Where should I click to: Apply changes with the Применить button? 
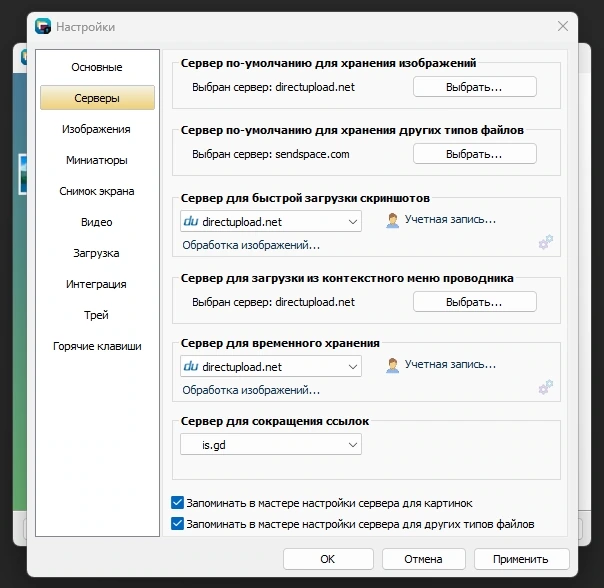521,559
